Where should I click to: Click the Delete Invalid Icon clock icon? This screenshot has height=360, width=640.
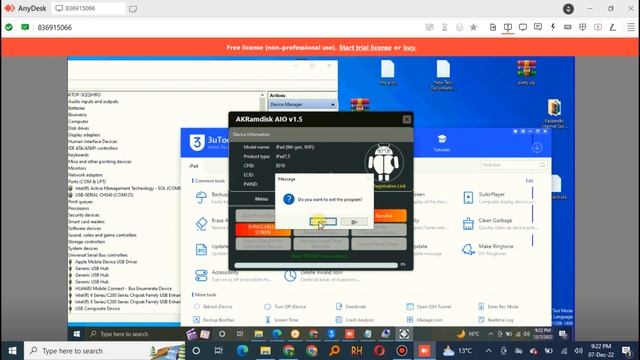point(290,276)
